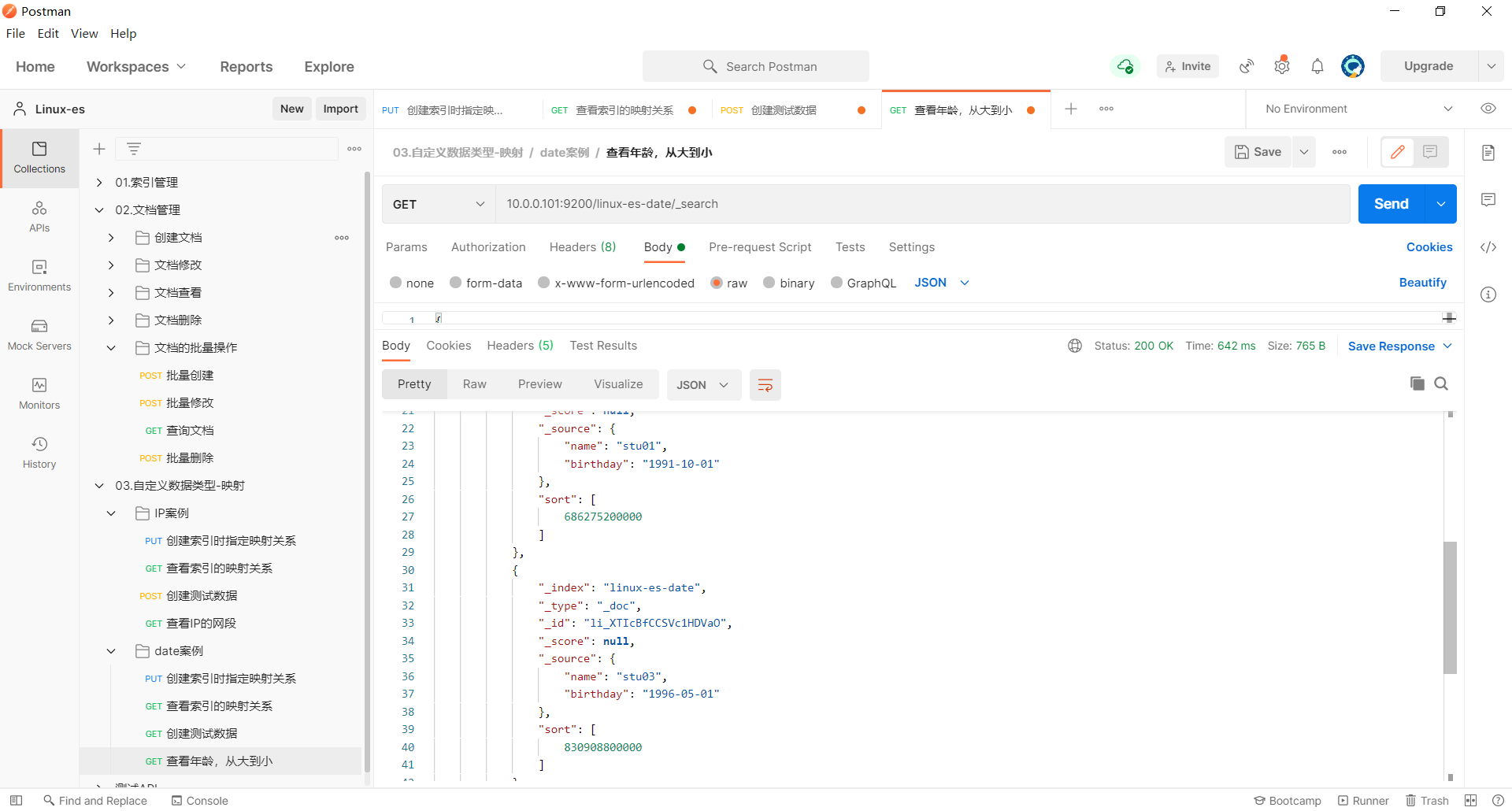
Task: Open the File menu
Action: 16,33
